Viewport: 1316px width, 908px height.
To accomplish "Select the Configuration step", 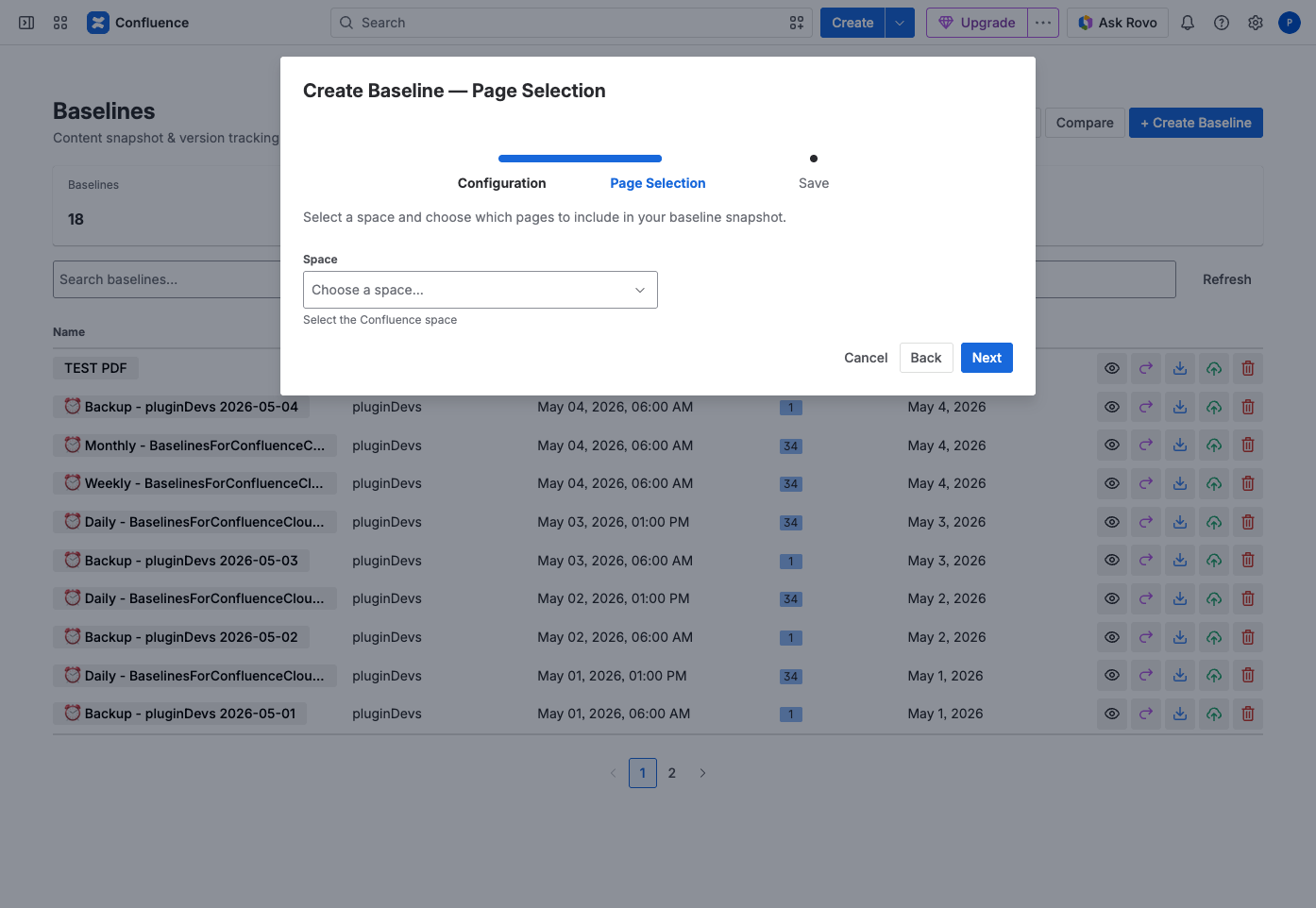I will tap(501, 183).
